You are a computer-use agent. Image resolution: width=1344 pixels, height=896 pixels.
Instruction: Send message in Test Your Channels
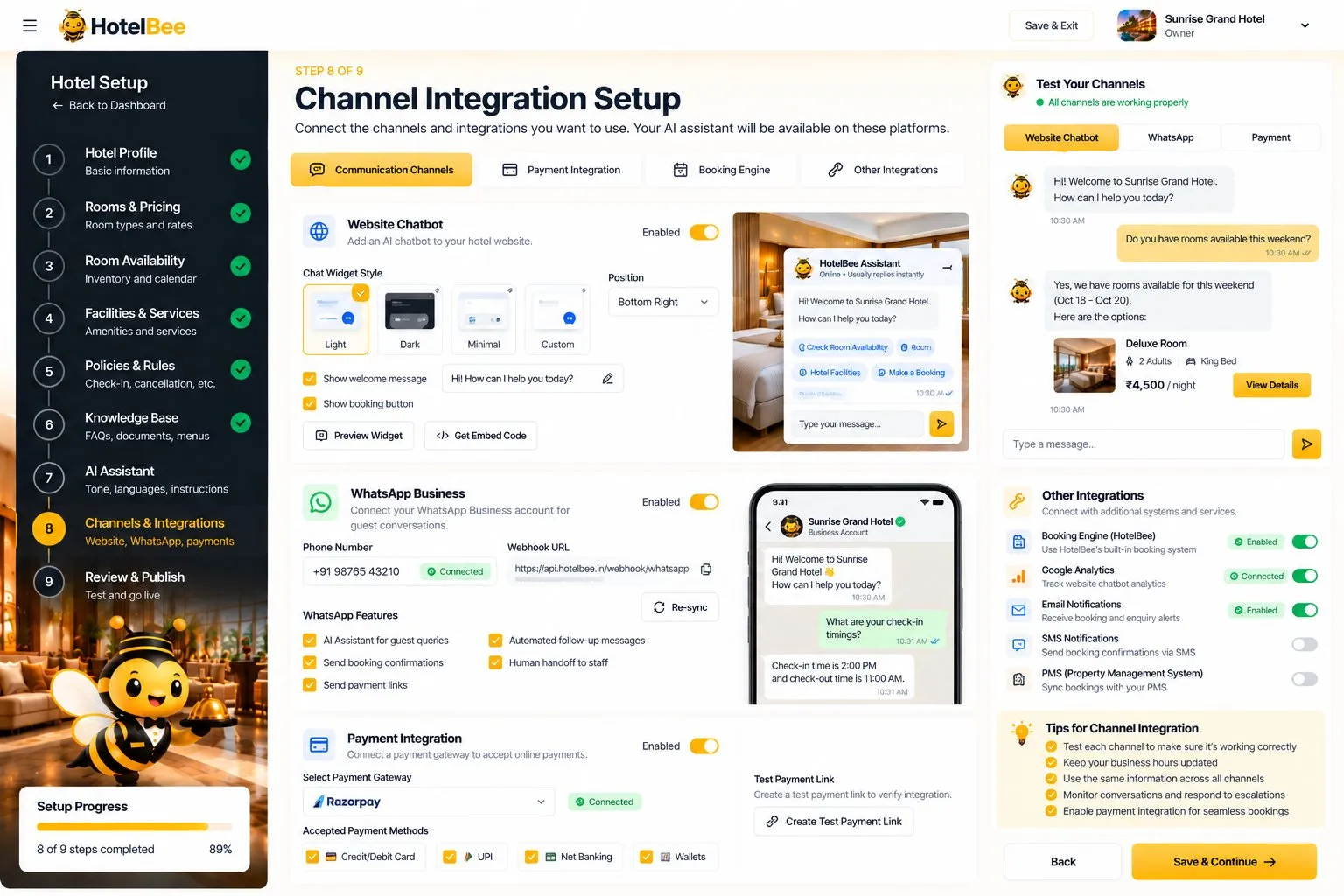pyautogui.click(x=1306, y=444)
